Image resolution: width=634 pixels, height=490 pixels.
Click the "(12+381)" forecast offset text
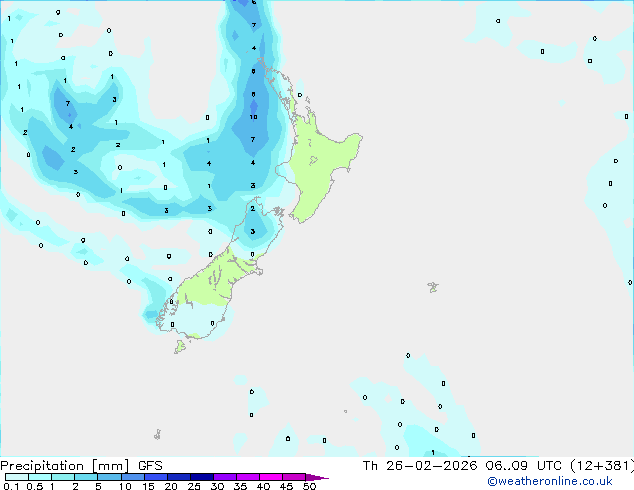pyautogui.click(x=602, y=466)
